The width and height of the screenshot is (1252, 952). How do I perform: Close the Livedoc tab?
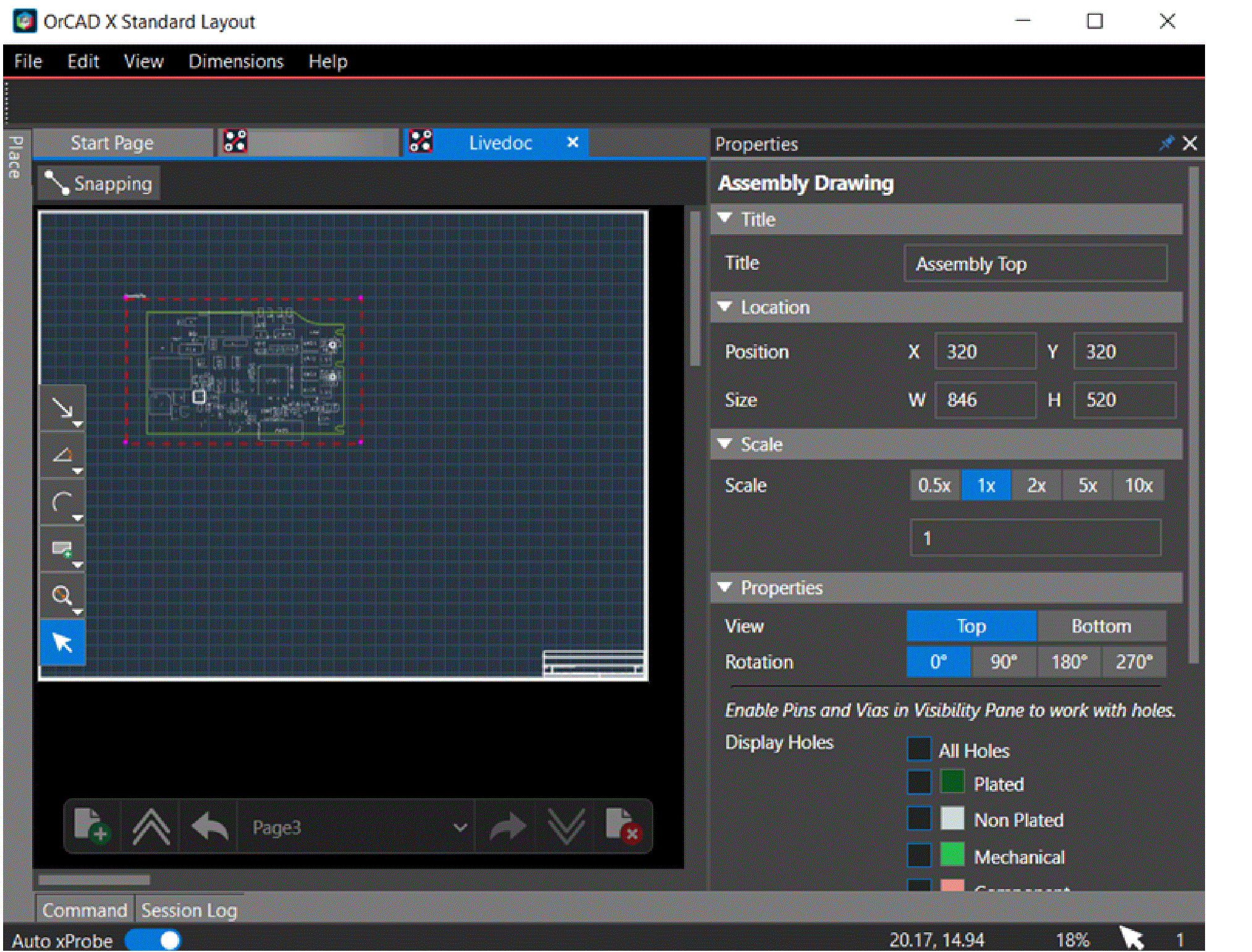[573, 142]
